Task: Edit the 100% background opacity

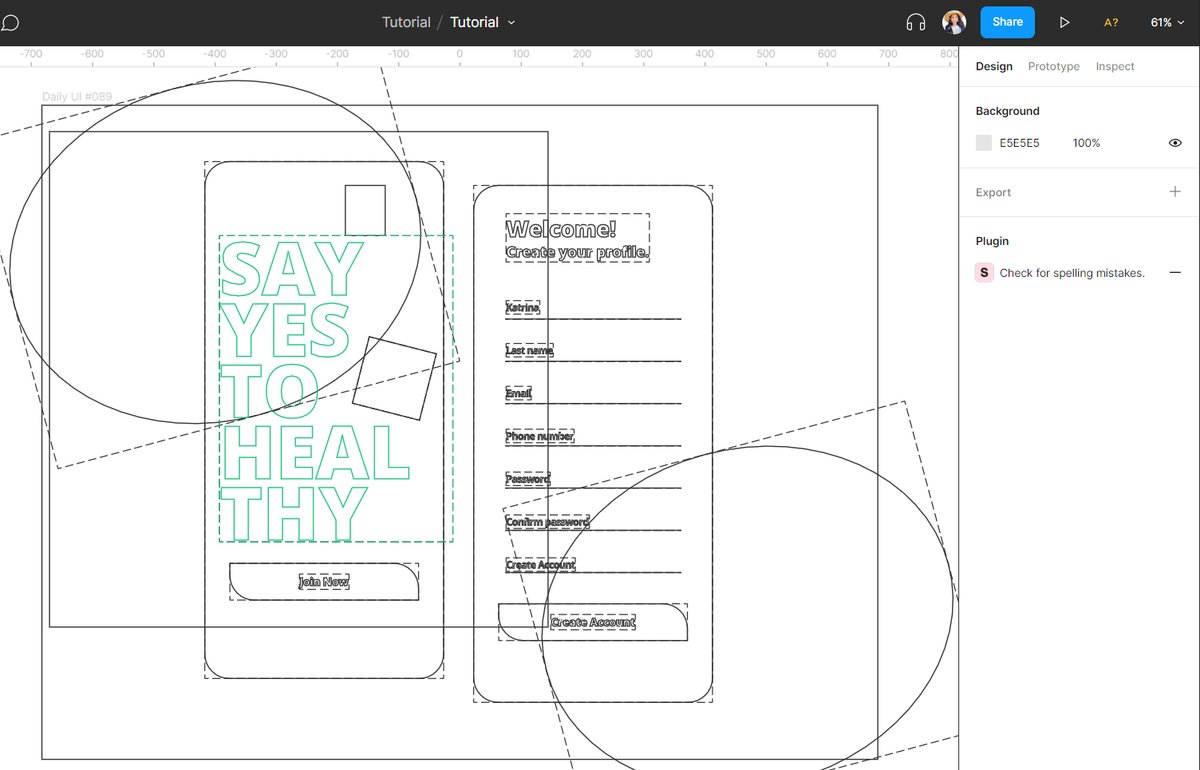Action: pyautogui.click(x=1086, y=143)
